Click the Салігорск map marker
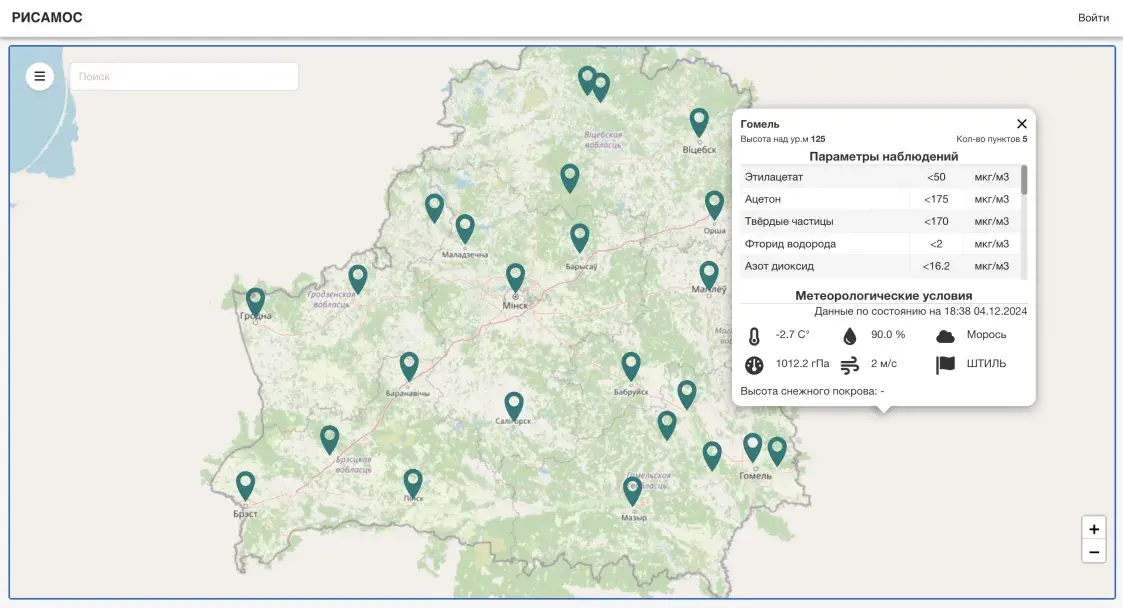Viewport: 1123px width, 608px height. (x=514, y=404)
